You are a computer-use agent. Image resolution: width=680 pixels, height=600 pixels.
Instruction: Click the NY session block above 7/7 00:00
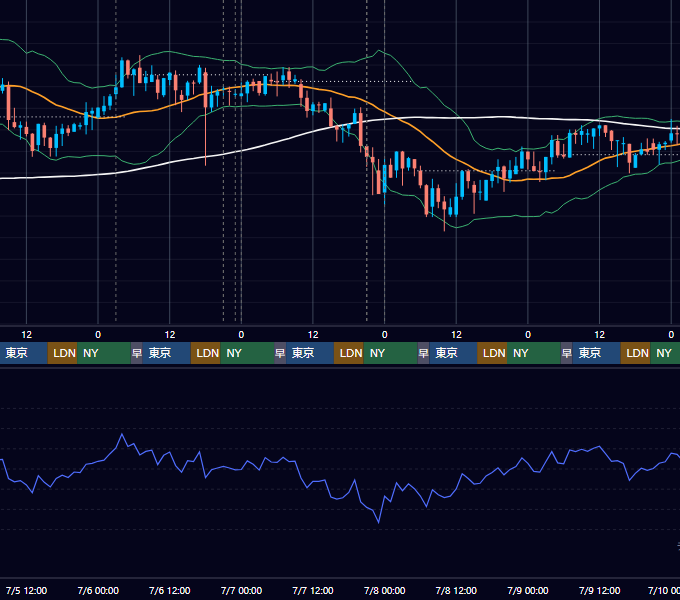tap(247, 353)
